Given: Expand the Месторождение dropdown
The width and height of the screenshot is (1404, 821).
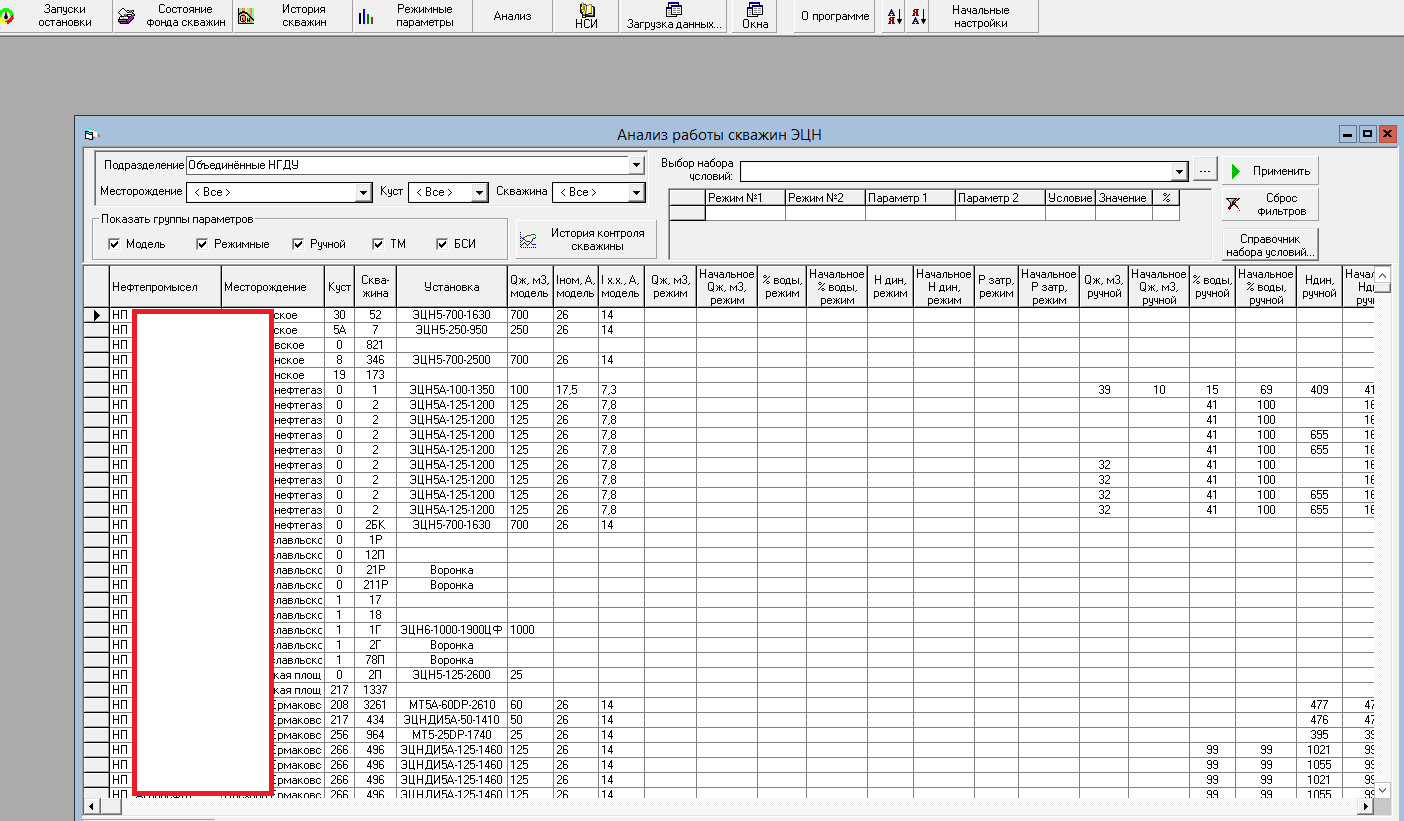Looking at the screenshot, I should 364,192.
